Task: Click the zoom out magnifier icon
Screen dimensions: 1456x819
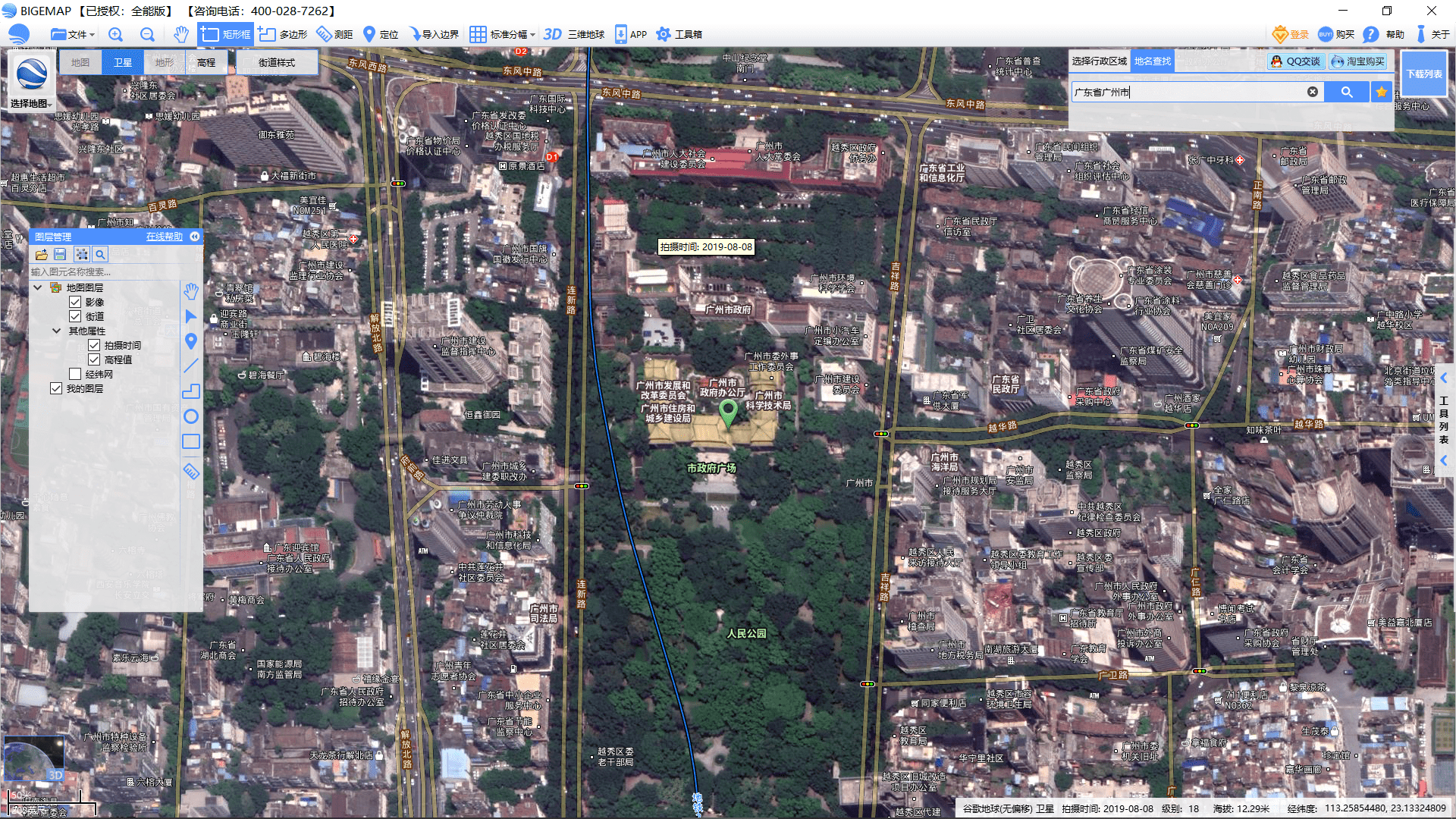Action: 147,34
